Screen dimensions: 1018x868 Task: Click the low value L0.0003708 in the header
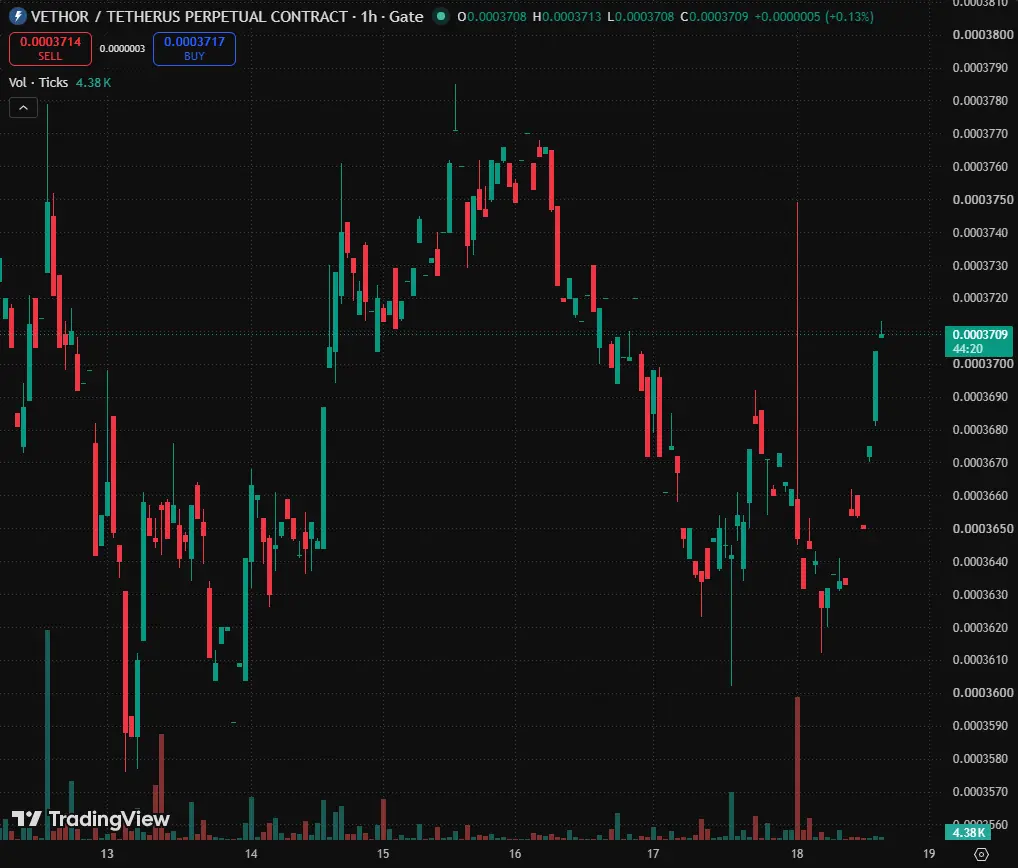point(641,16)
